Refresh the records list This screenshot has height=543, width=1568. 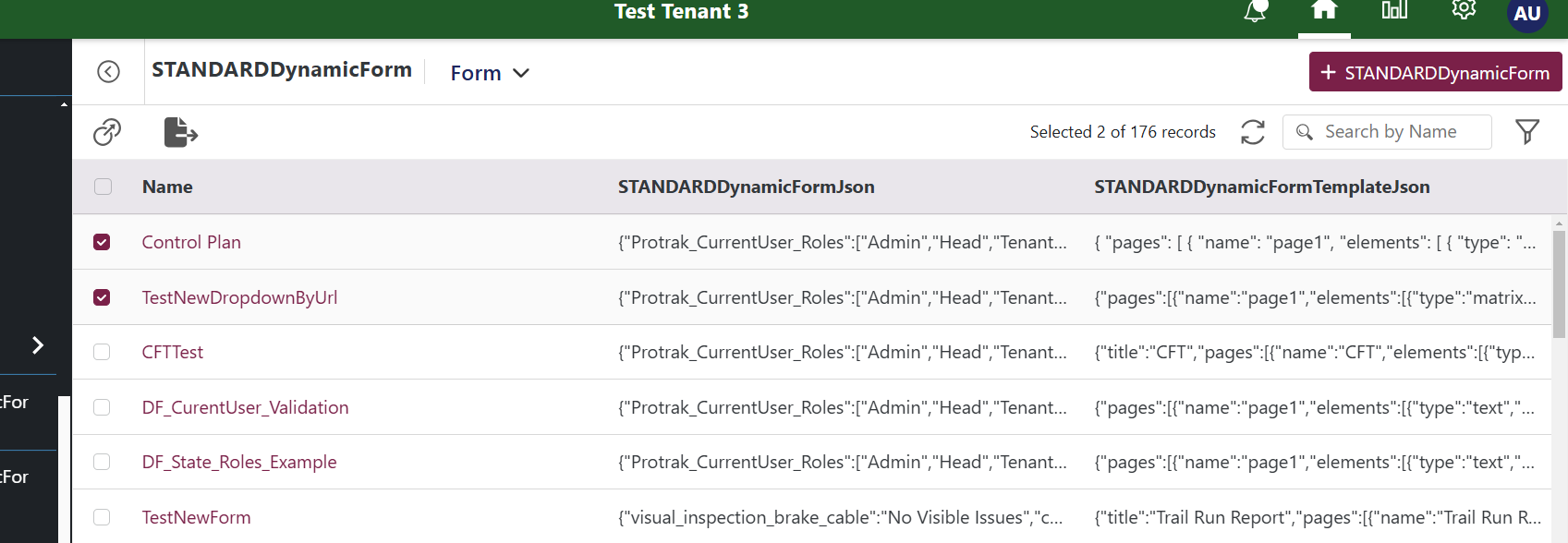[1253, 132]
